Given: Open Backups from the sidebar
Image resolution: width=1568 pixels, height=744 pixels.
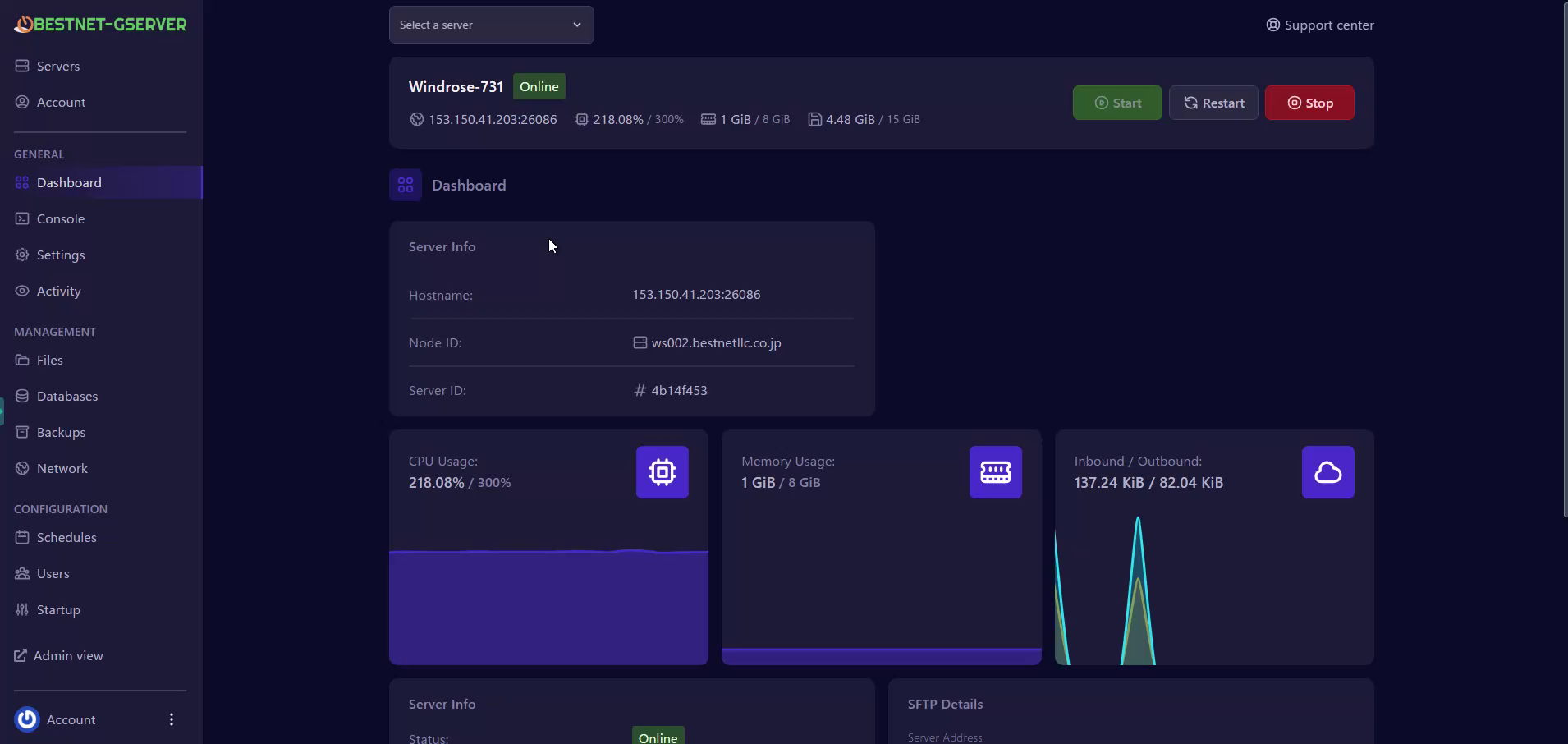Looking at the screenshot, I should (x=61, y=433).
